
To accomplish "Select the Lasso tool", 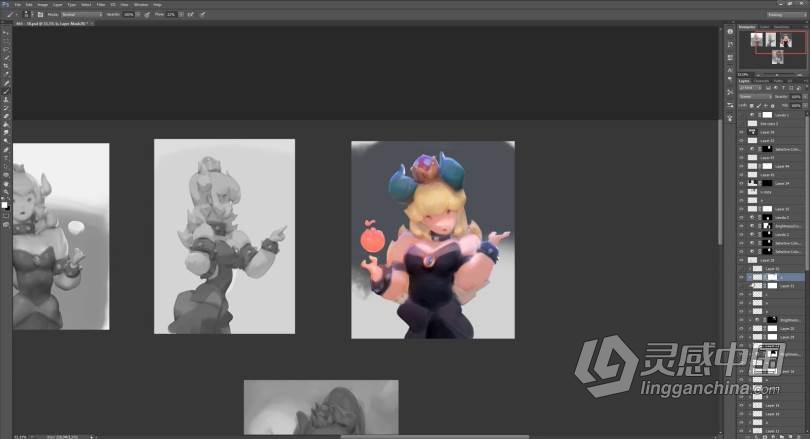I will [x=6, y=49].
